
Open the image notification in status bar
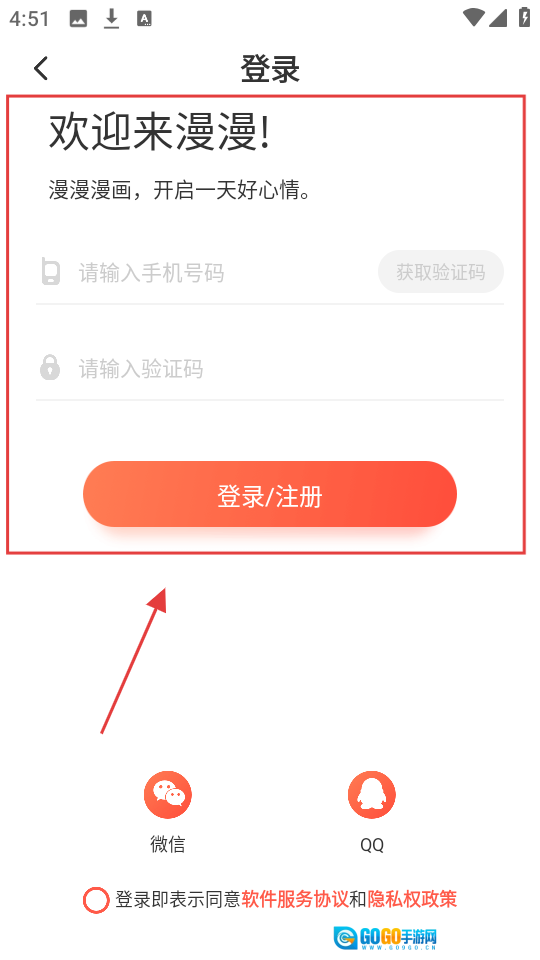point(78,19)
